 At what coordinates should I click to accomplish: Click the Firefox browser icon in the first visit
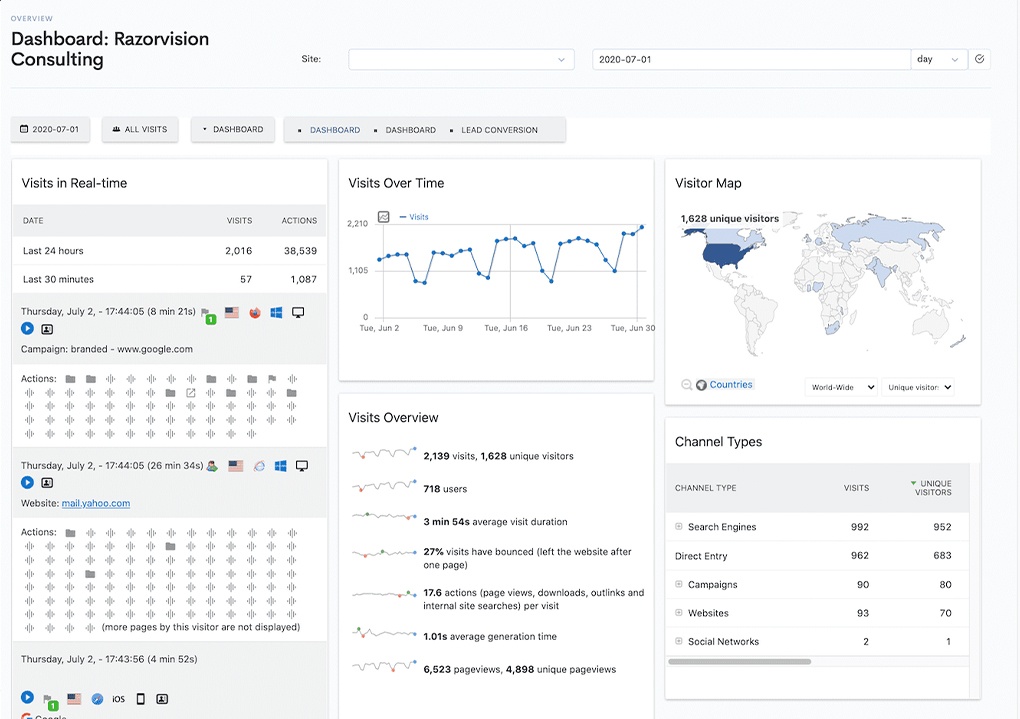tap(255, 313)
